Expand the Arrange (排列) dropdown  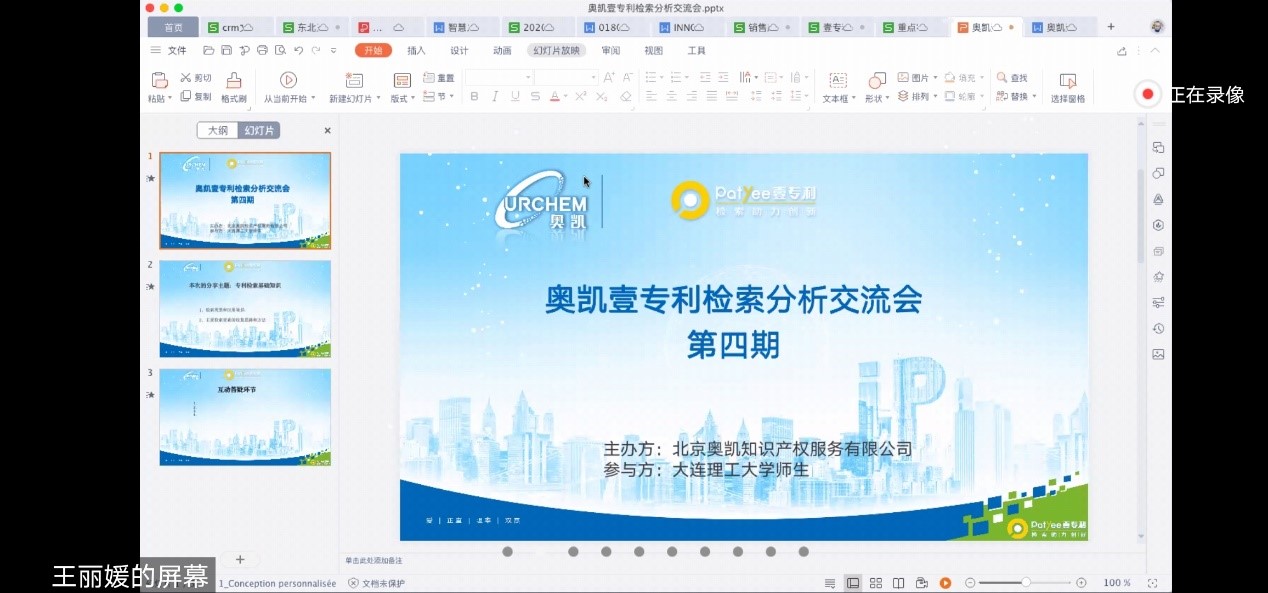pyautogui.click(x=919, y=97)
